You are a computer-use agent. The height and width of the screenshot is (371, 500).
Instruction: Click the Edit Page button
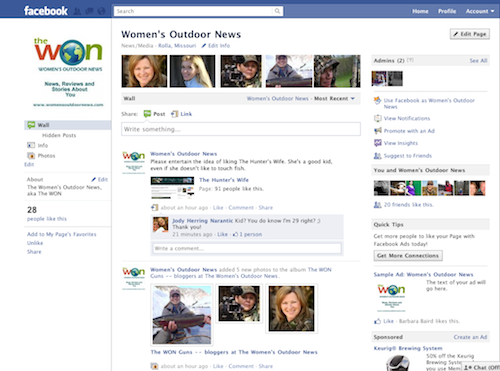click(x=470, y=34)
